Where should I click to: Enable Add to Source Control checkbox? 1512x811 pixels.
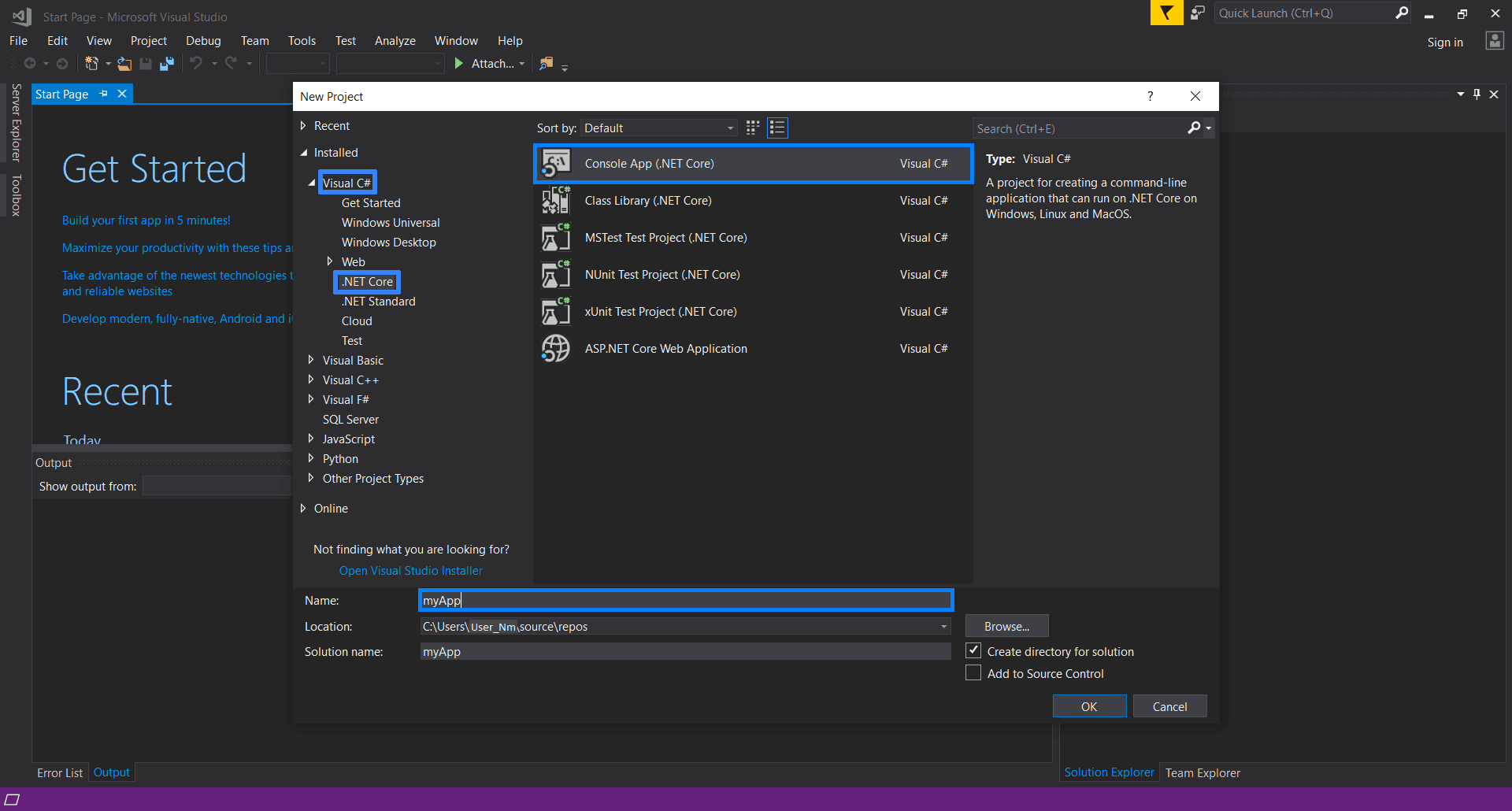(973, 673)
